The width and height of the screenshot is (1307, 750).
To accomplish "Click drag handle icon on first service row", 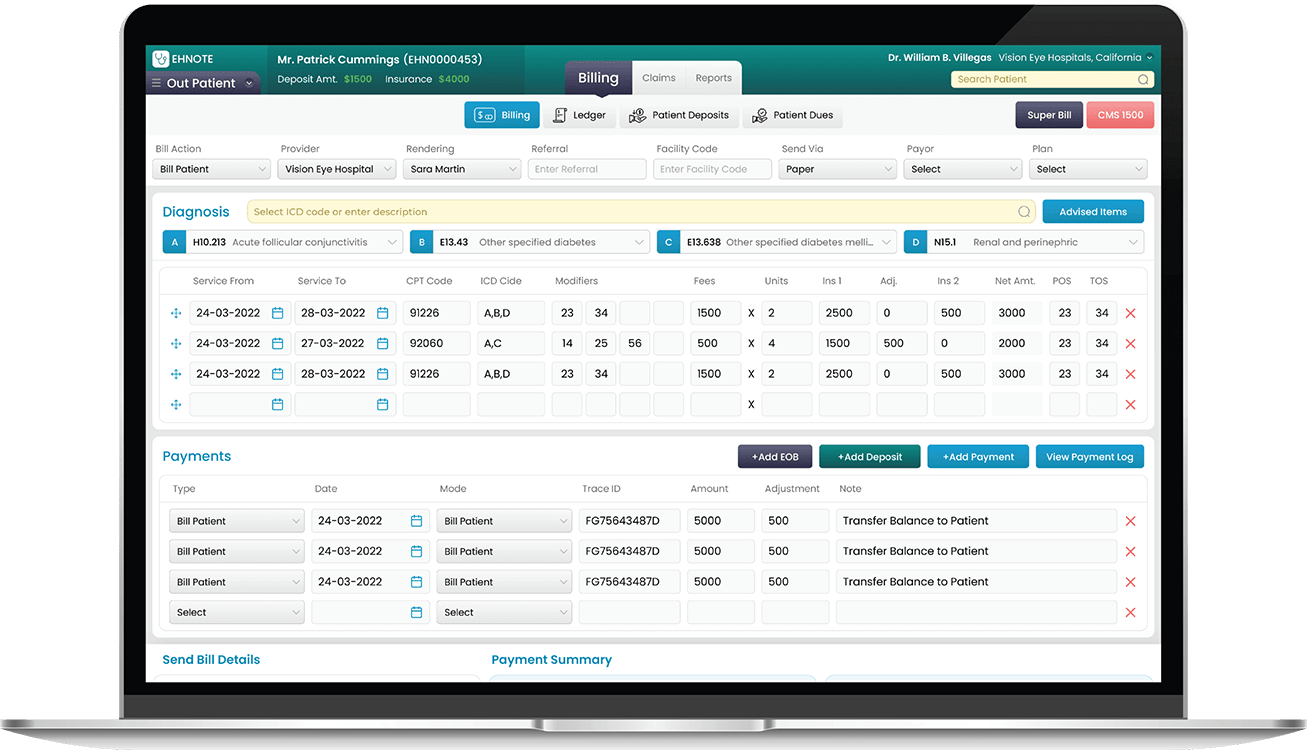I will pos(176,313).
